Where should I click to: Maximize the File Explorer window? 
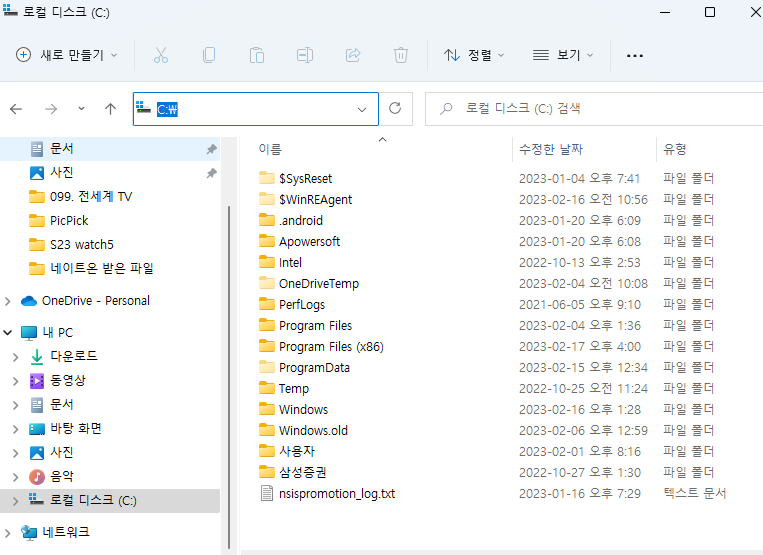click(x=709, y=12)
